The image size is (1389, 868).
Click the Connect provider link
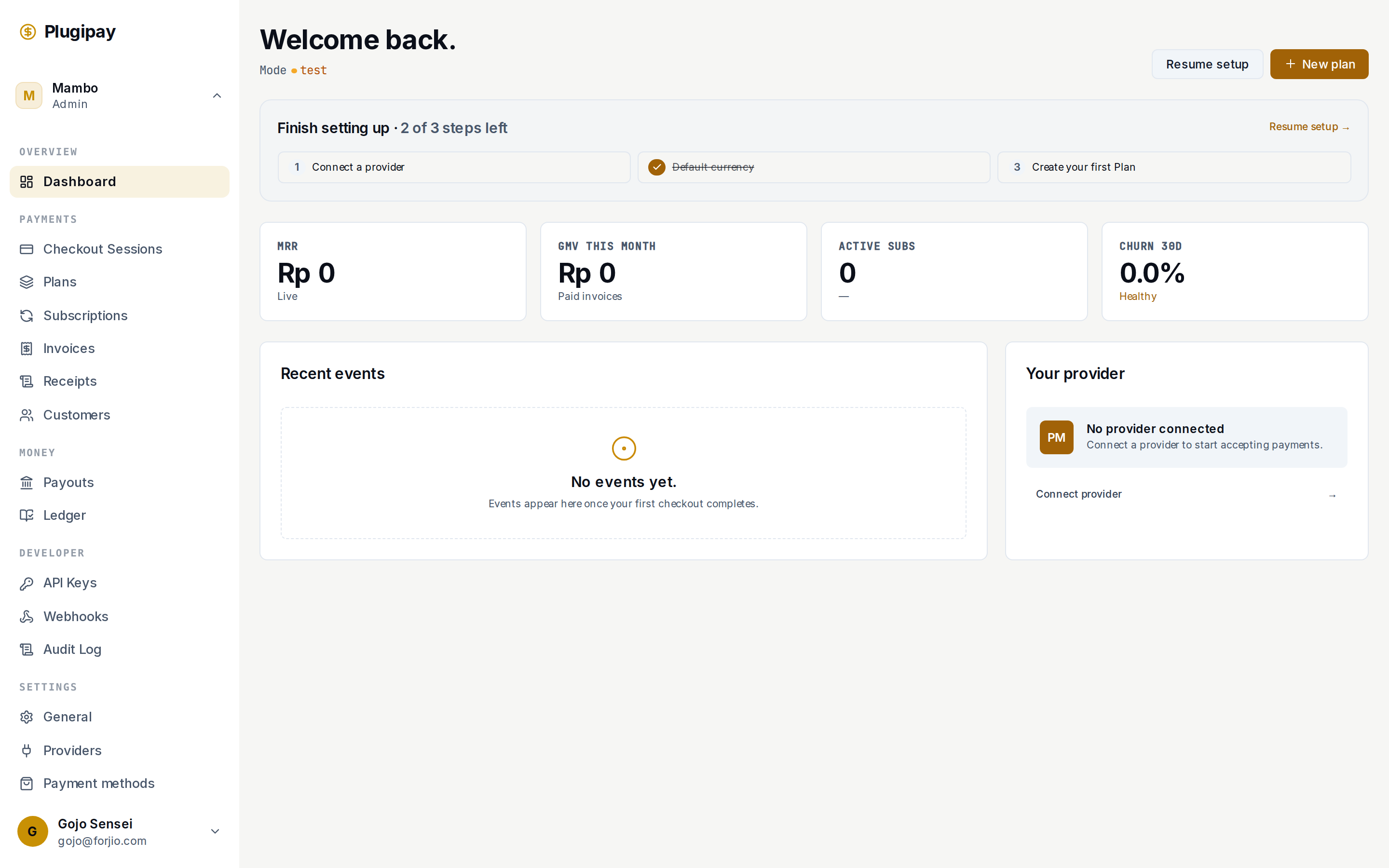1186,494
